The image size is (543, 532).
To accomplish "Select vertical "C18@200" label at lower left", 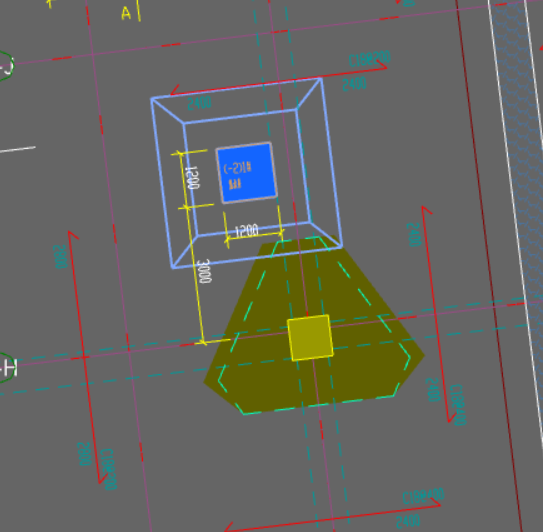I will point(109,469).
